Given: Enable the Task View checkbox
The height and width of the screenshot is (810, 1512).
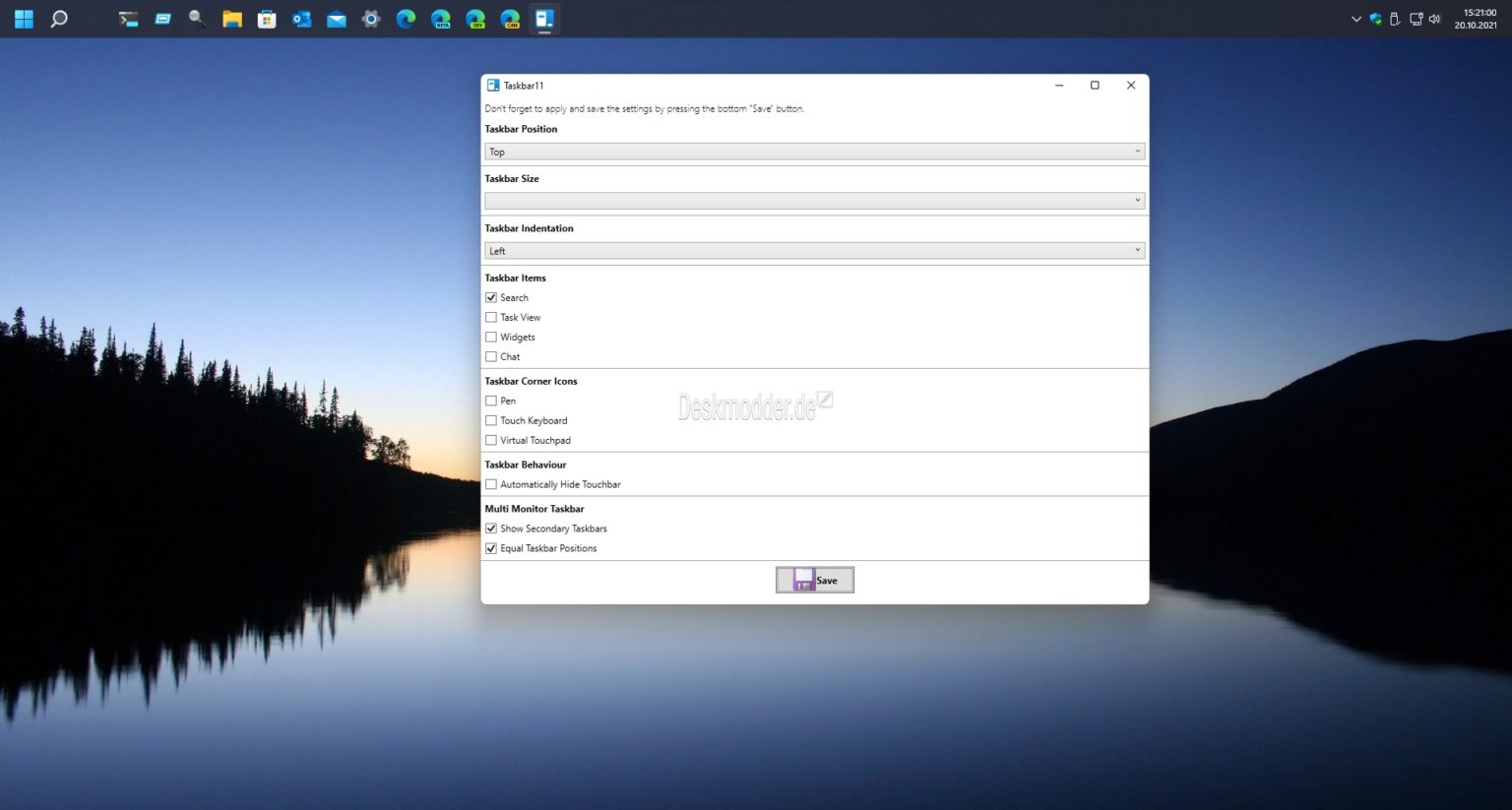Looking at the screenshot, I should (491, 317).
